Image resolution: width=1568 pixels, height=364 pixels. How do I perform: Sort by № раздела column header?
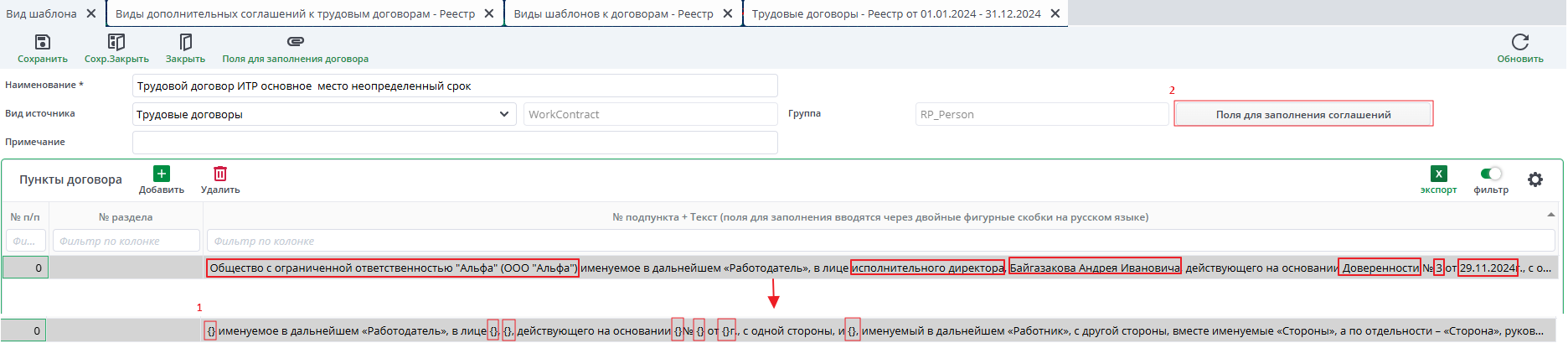pos(126,216)
